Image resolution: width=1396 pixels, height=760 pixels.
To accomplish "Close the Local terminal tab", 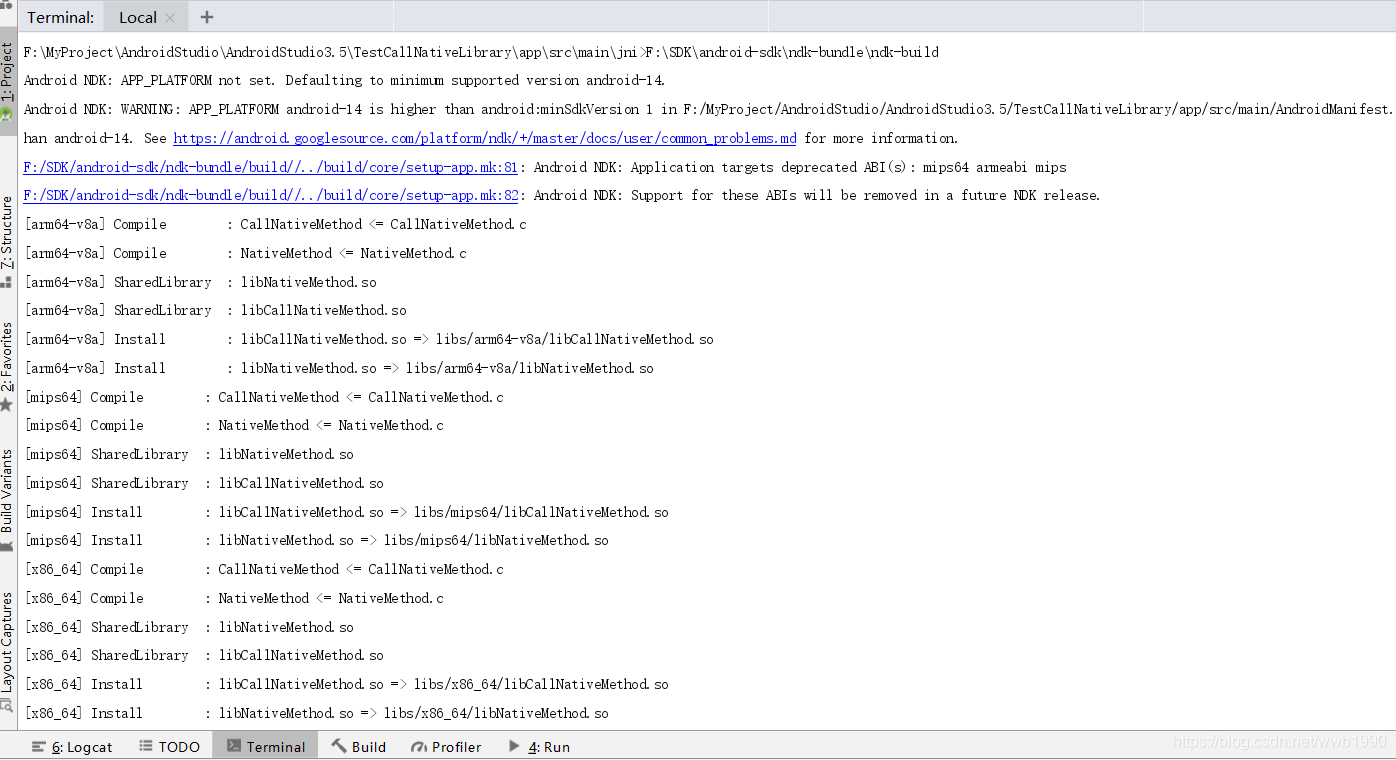I will pos(170,18).
